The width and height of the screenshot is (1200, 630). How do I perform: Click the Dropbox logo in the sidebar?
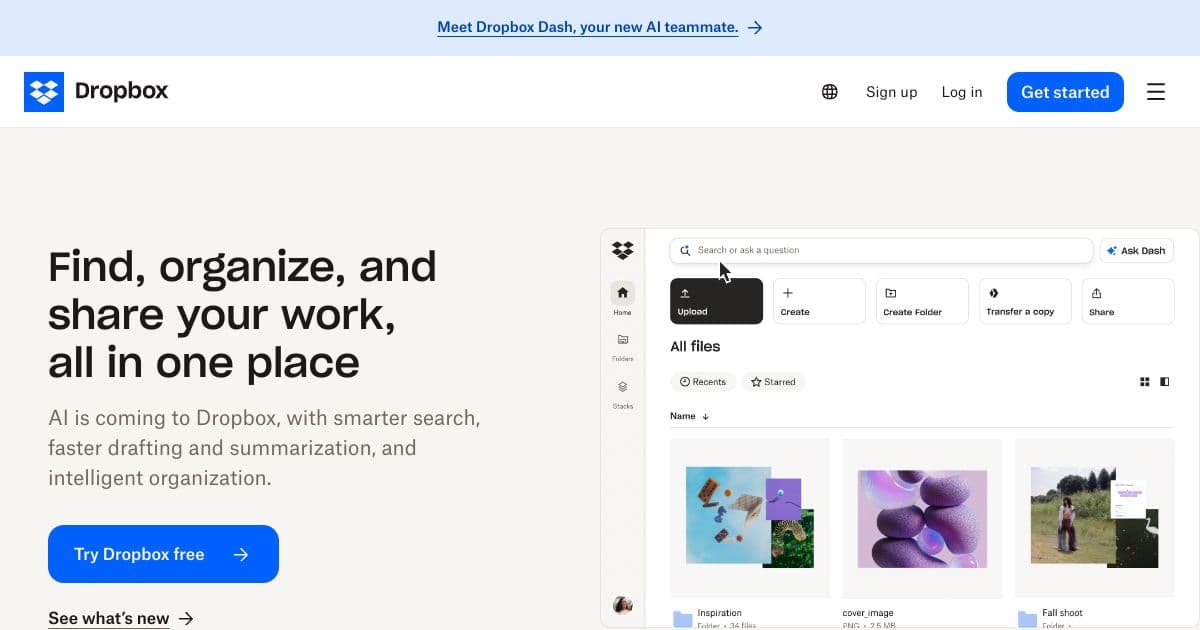tap(622, 251)
